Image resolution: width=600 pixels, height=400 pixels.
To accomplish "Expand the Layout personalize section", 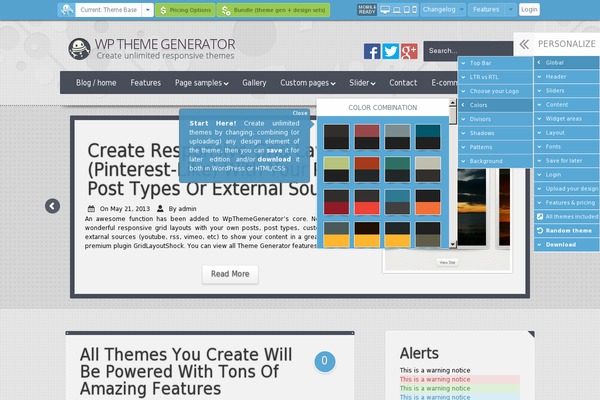I will 567,132.
